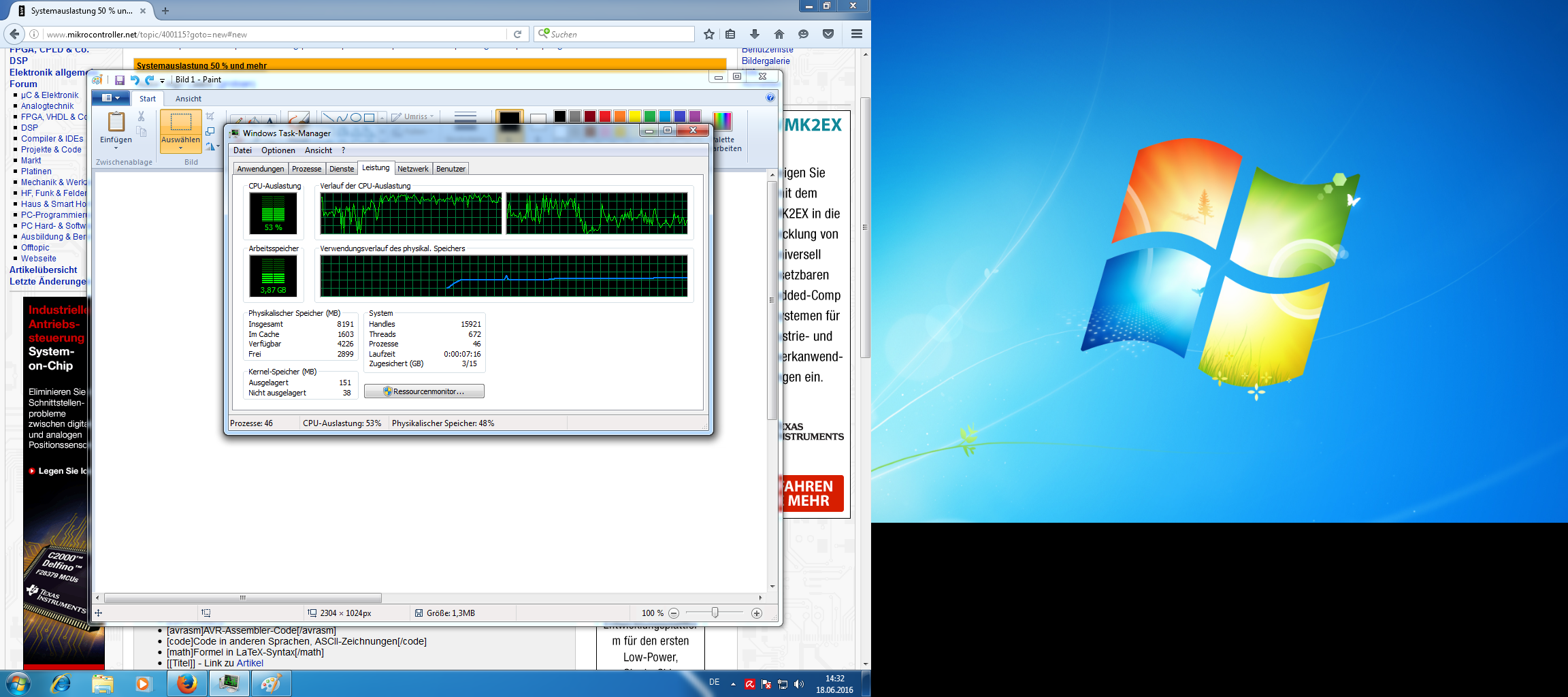Pick the yellow color from Paint palette
Viewport: 1568px width, 697px height.
635,116
